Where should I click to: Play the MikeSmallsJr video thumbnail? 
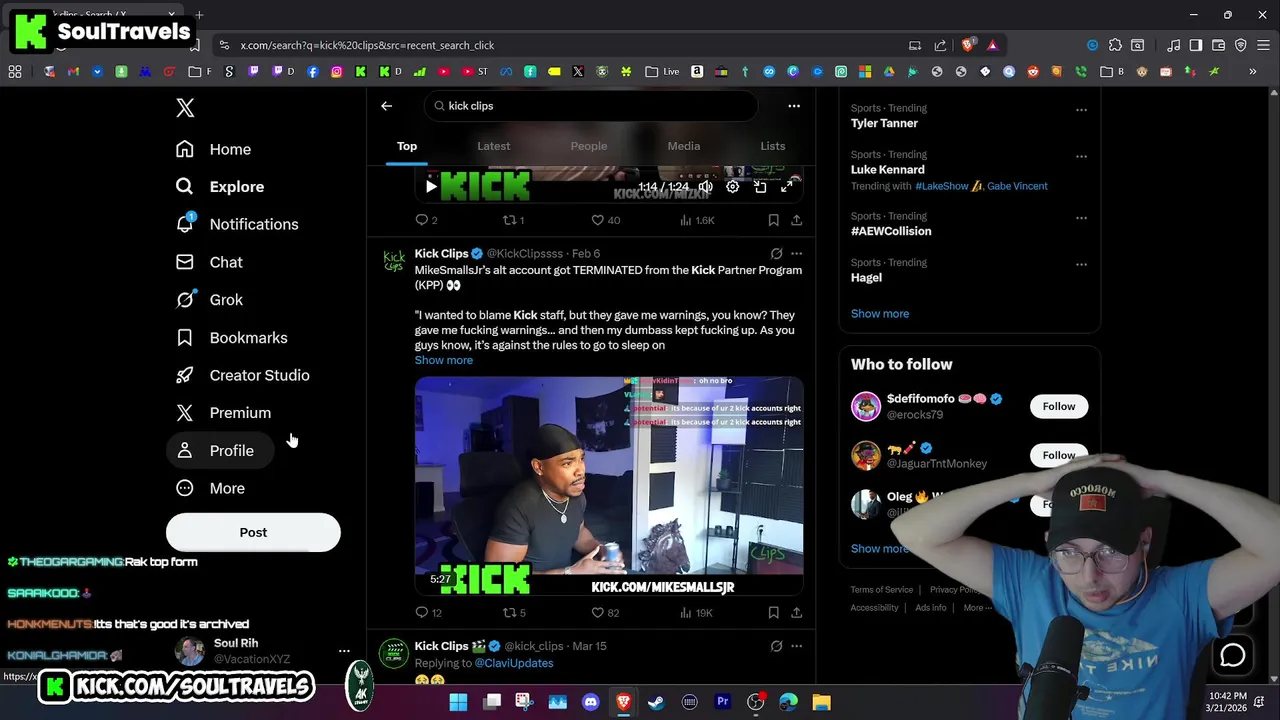click(x=609, y=487)
